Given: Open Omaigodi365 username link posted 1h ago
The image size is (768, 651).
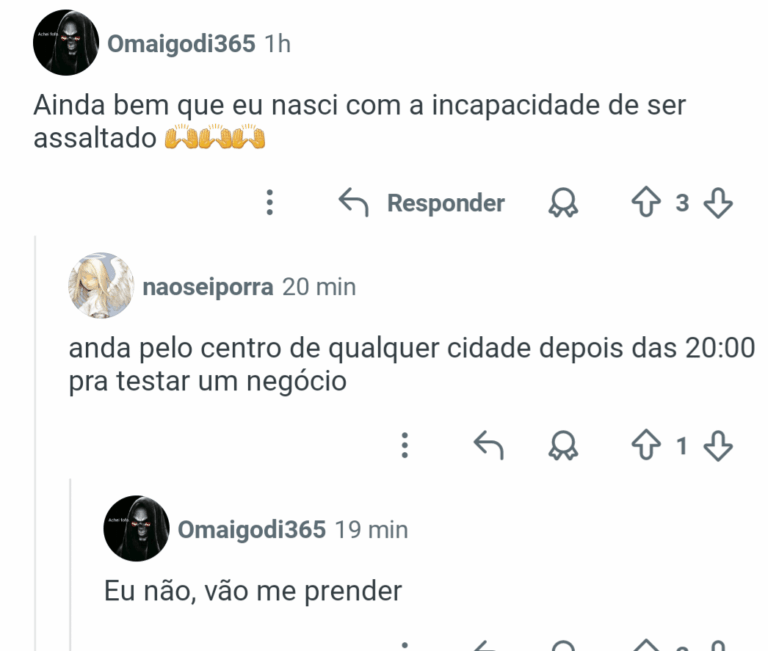Looking at the screenshot, I should tap(183, 44).
